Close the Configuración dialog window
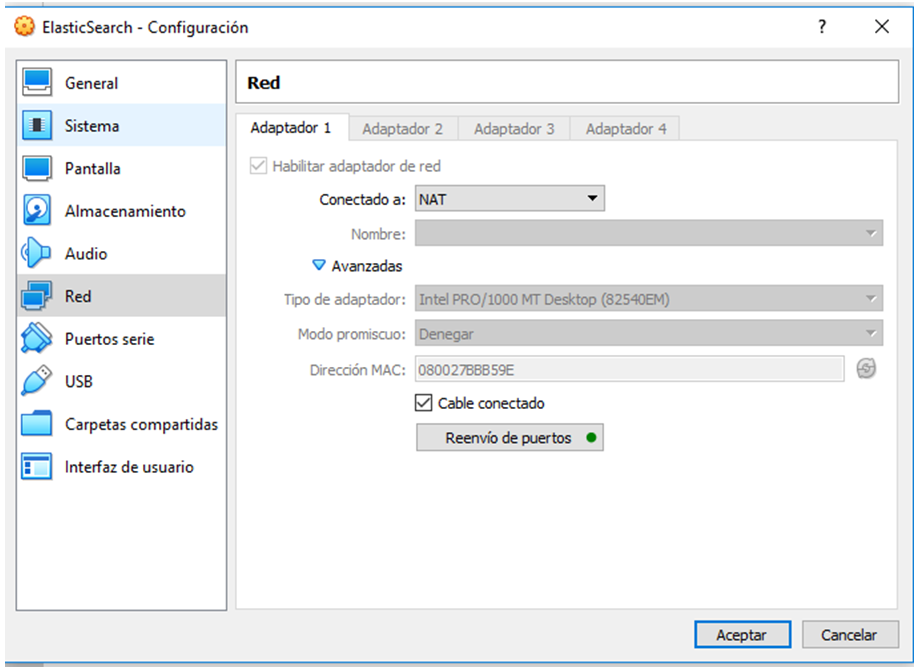 coord(882,26)
